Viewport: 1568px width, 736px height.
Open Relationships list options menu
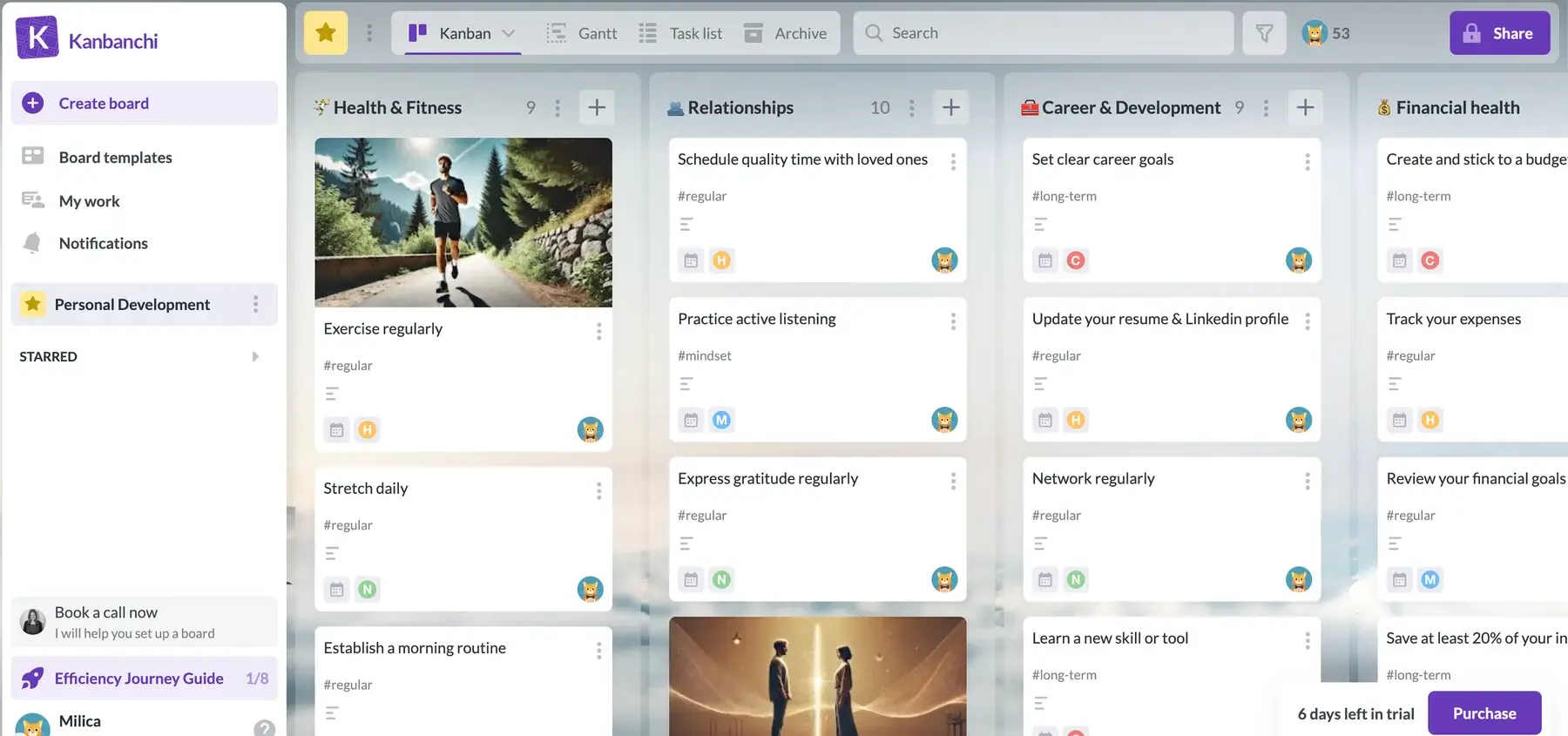[x=912, y=107]
